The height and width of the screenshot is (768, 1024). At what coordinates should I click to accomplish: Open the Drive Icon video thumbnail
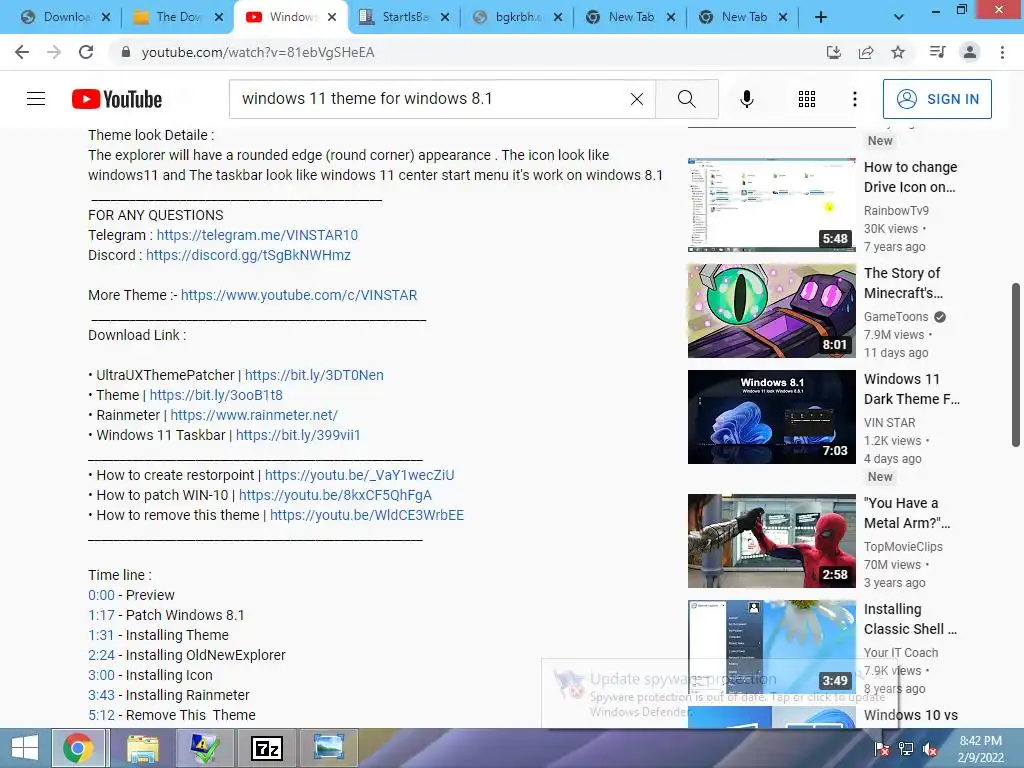[x=771, y=204]
